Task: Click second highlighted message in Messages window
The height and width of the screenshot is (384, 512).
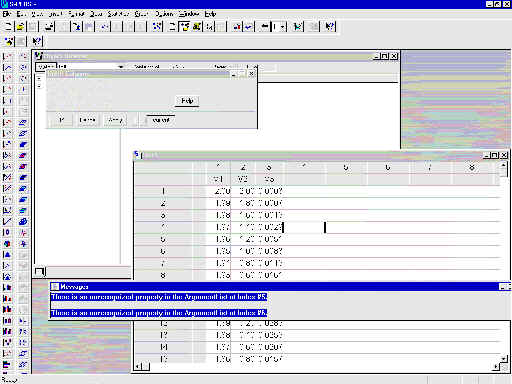Action: pos(159,313)
